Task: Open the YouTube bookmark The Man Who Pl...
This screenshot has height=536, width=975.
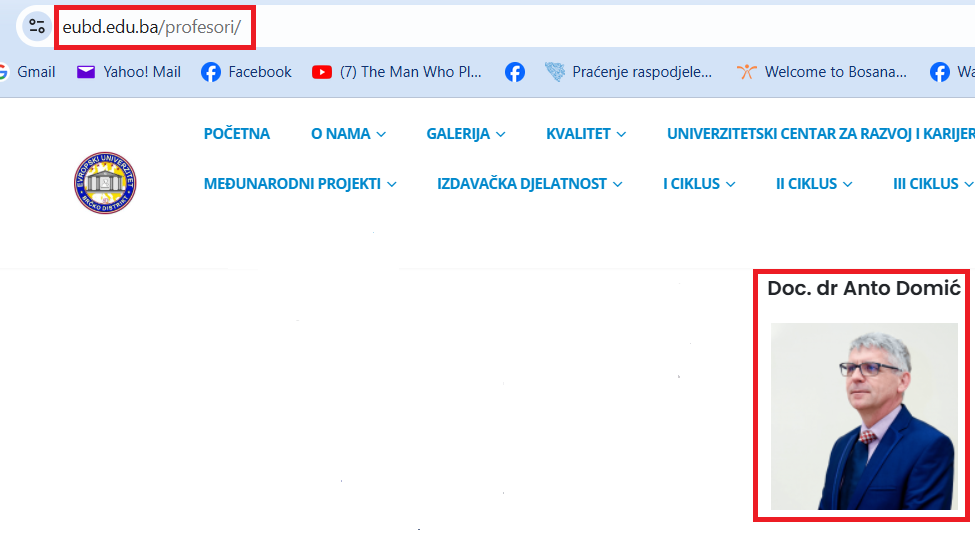Action: point(397,72)
